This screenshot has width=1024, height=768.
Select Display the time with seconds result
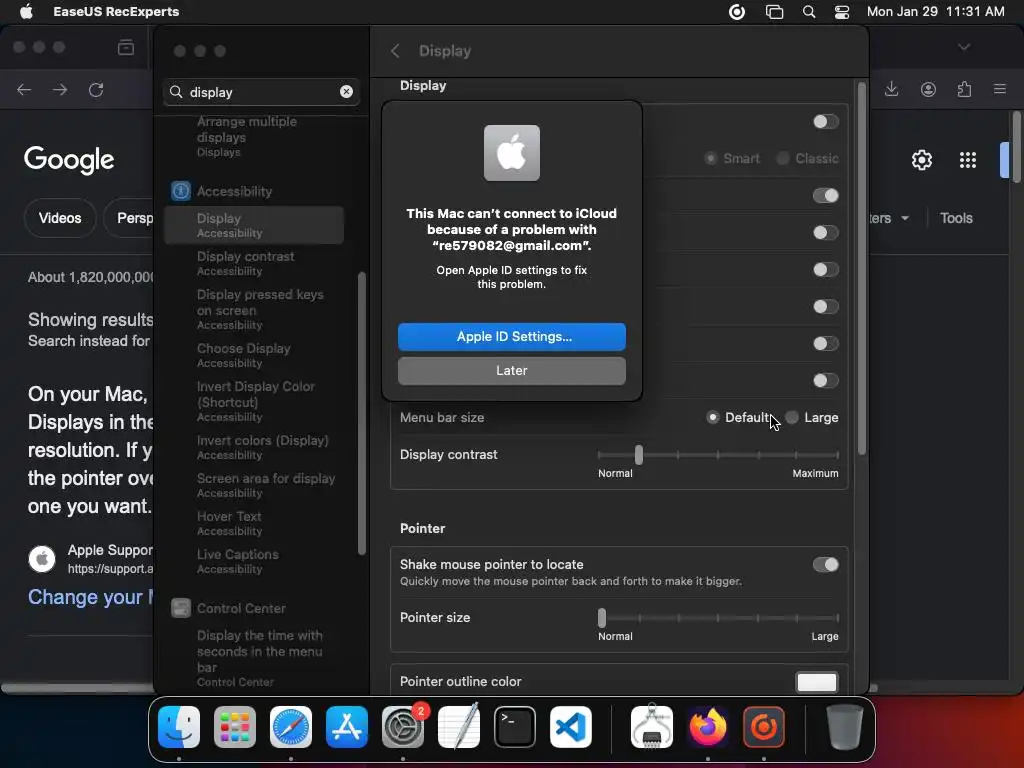255,658
